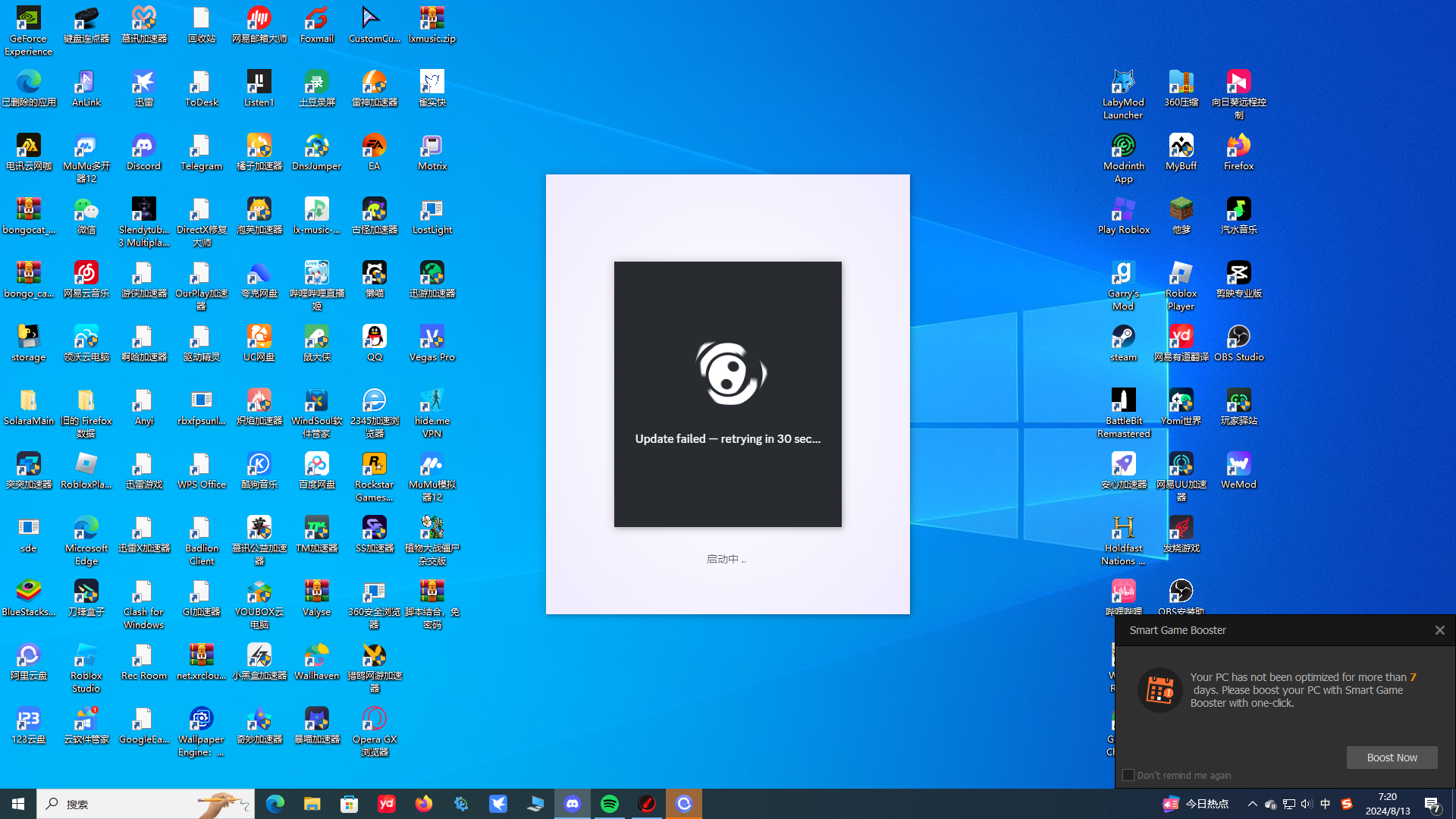Open the Sogou input tray icon

click(x=1347, y=804)
